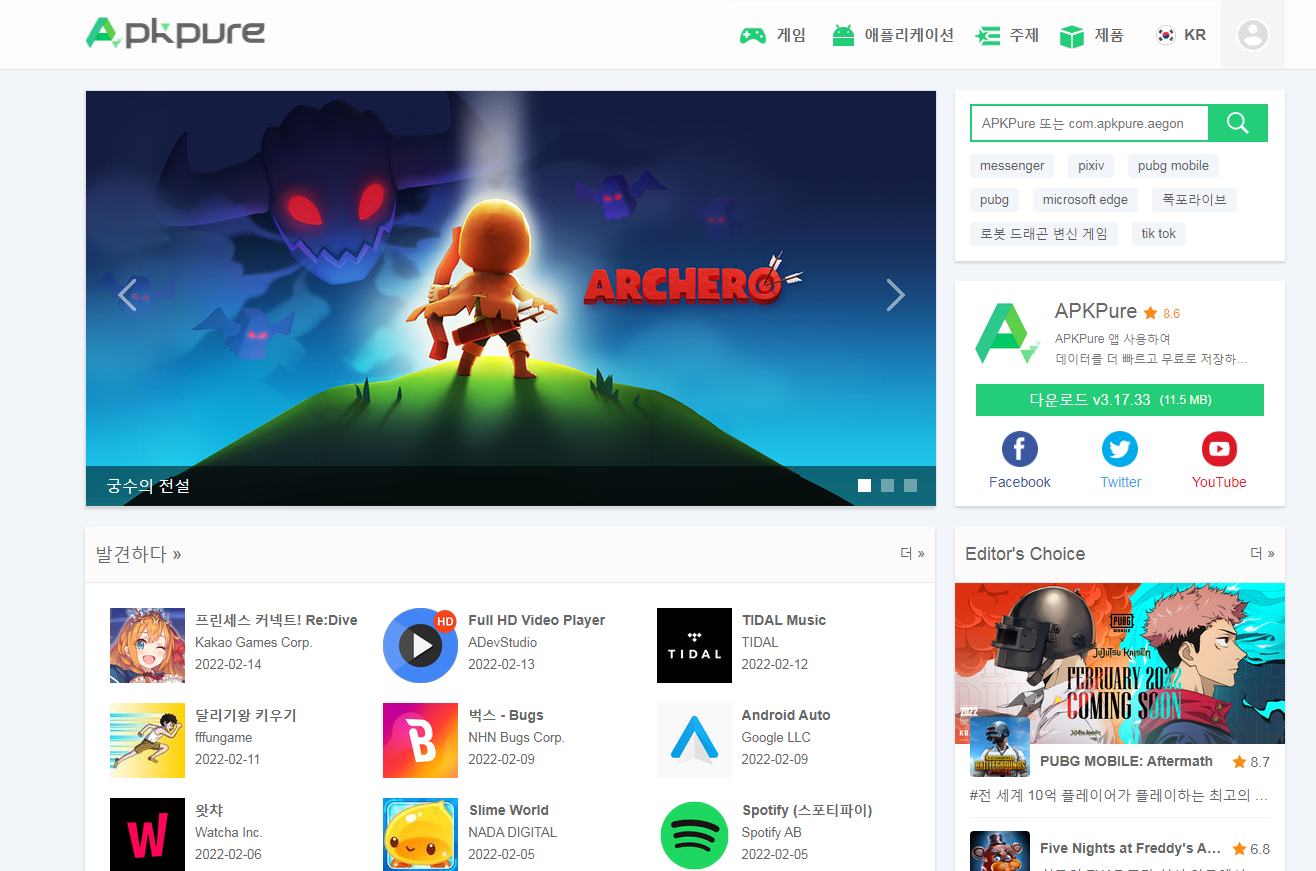Open the Slime World title link
1316x871 pixels.
pos(509,810)
